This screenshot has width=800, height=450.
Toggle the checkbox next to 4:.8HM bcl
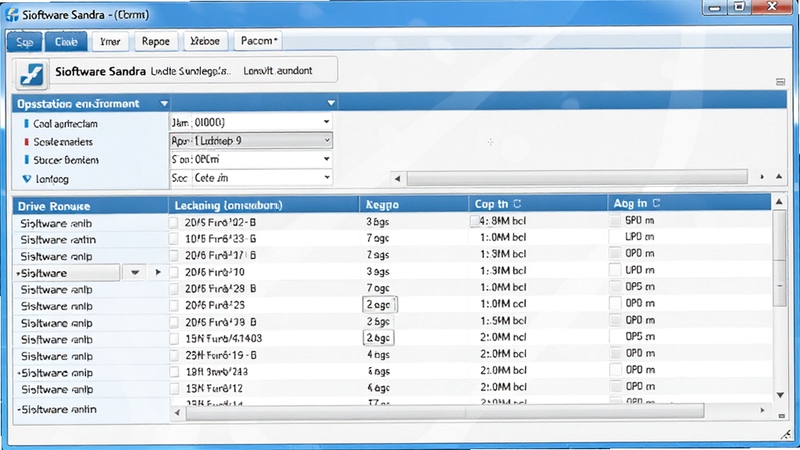tap(474, 221)
